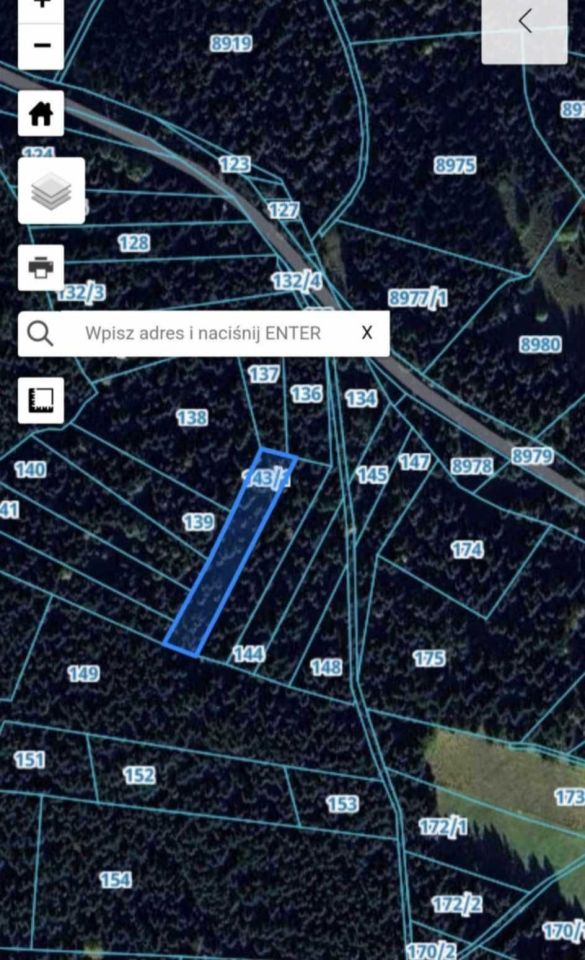Image resolution: width=585 pixels, height=960 pixels.
Task: Select parcel 154 on the map
Action: coord(115,880)
